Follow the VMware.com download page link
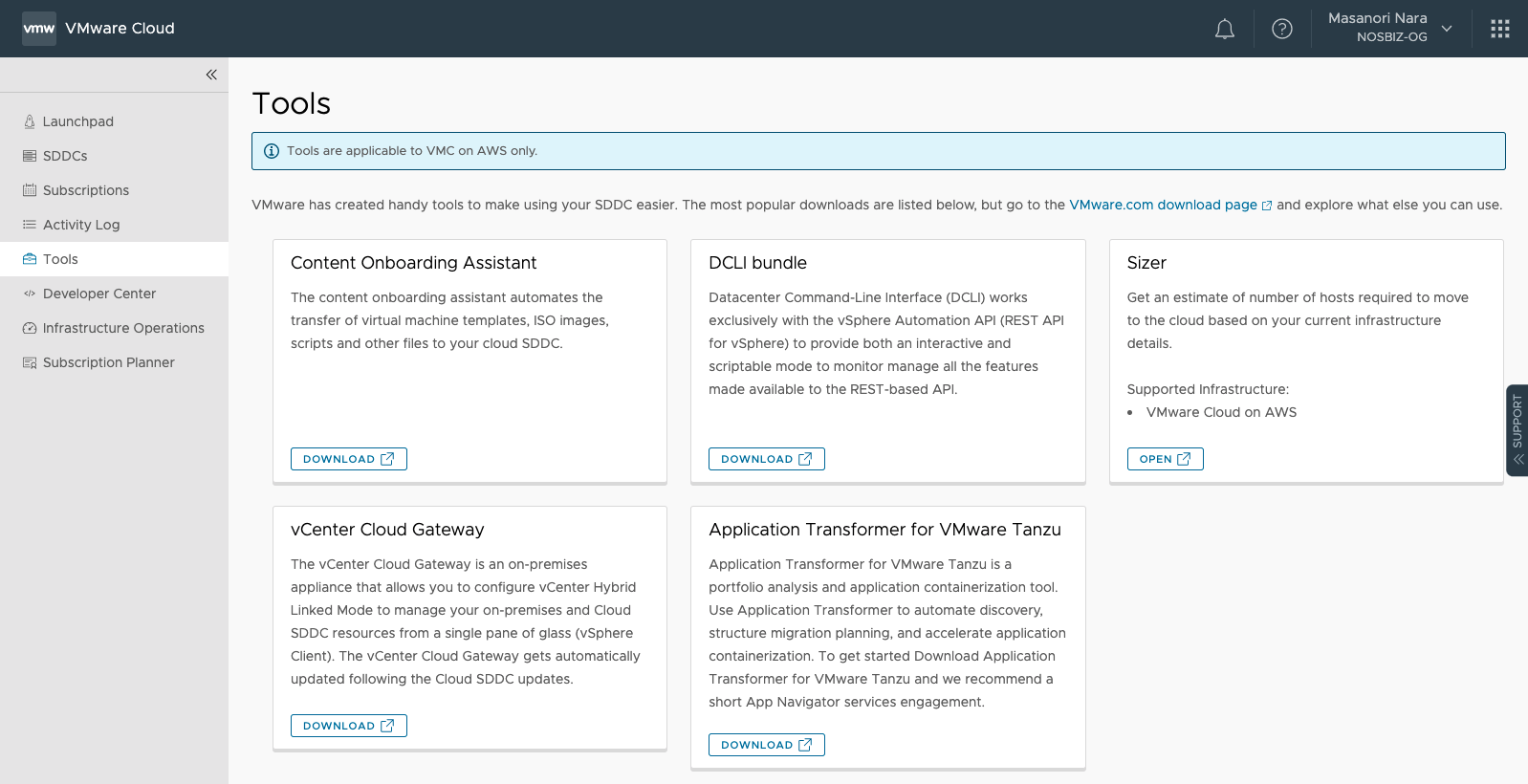The width and height of the screenshot is (1528, 784). pyautogui.click(x=1163, y=205)
